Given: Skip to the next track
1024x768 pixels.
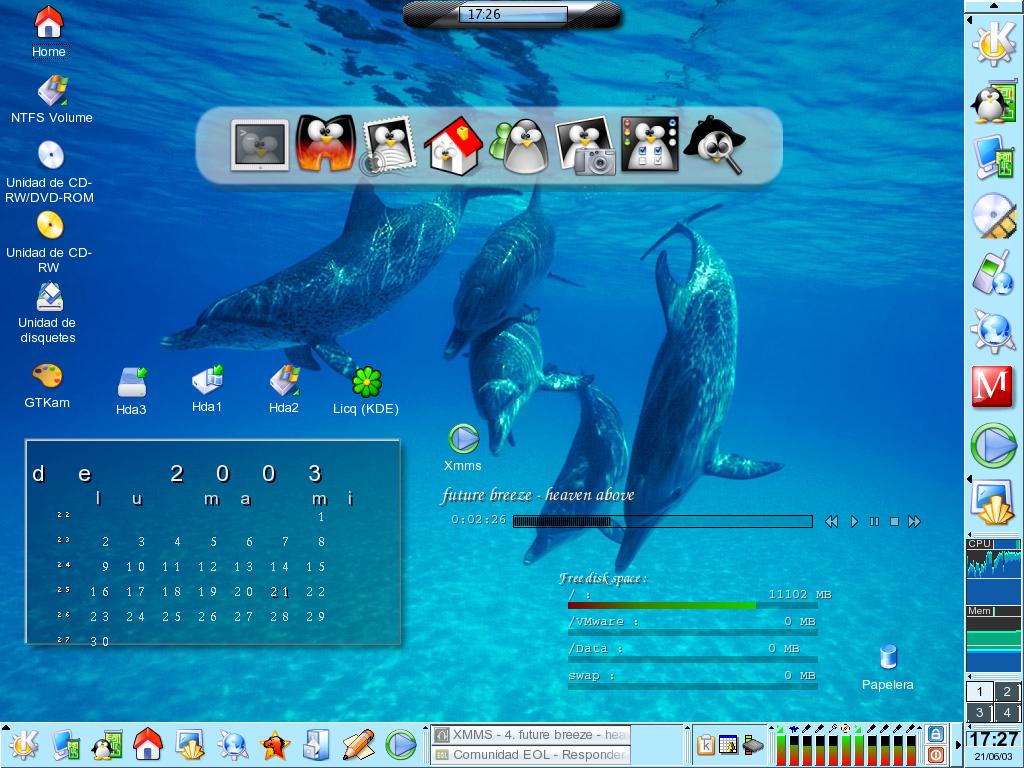Looking at the screenshot, I should [914, 521].
